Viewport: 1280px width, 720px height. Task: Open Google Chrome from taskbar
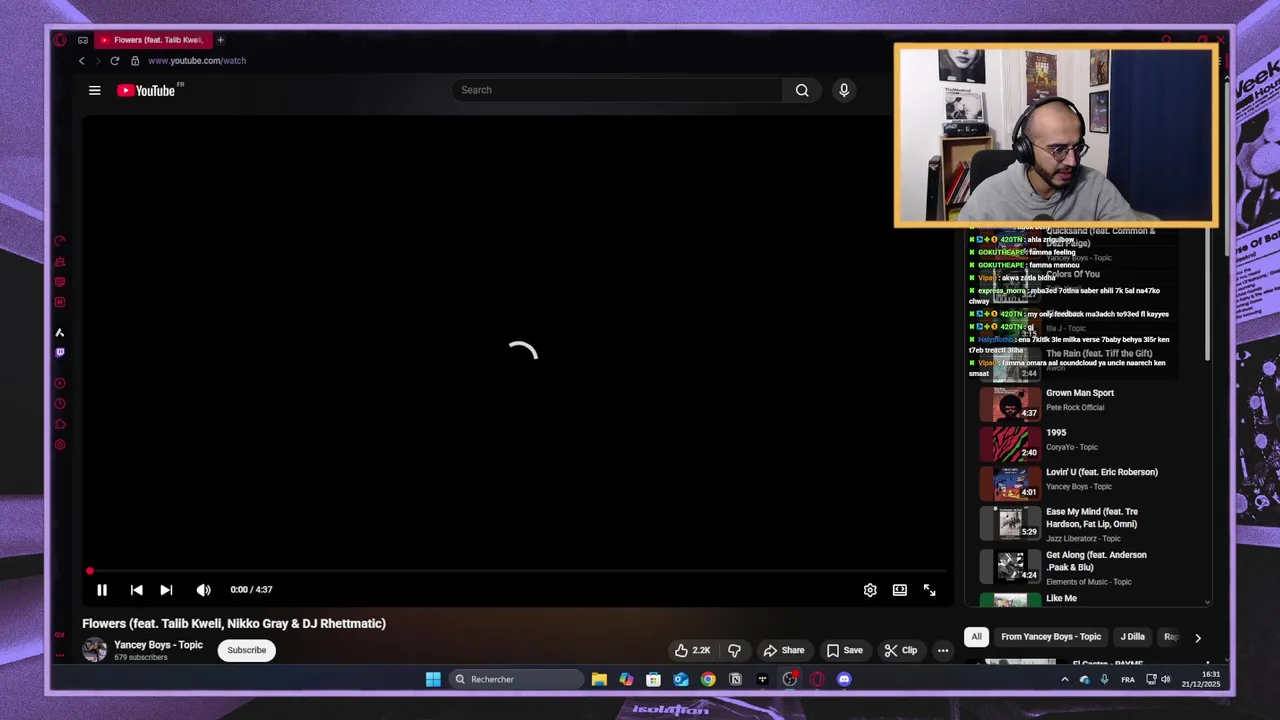pos(708,680)
